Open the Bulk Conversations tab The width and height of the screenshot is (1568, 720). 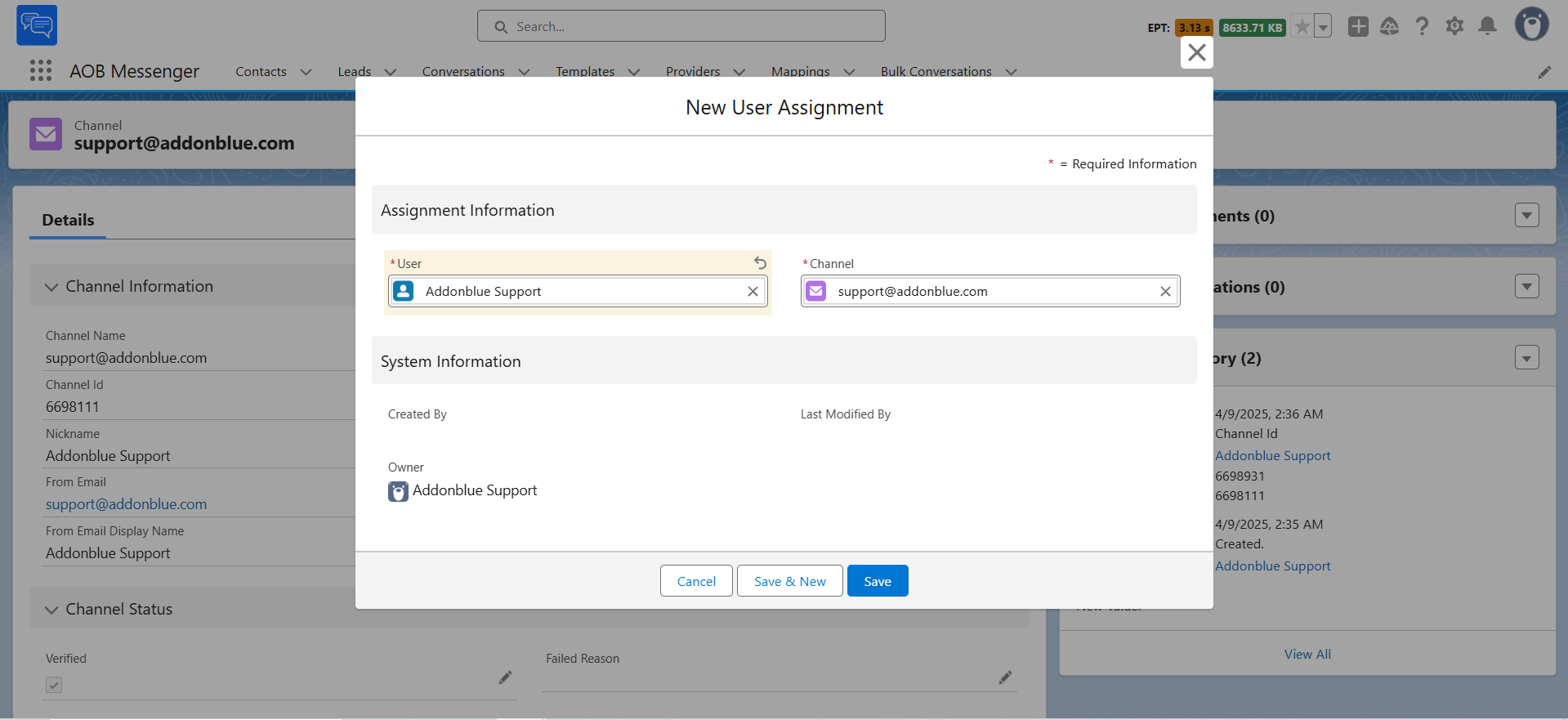point(936,72)
